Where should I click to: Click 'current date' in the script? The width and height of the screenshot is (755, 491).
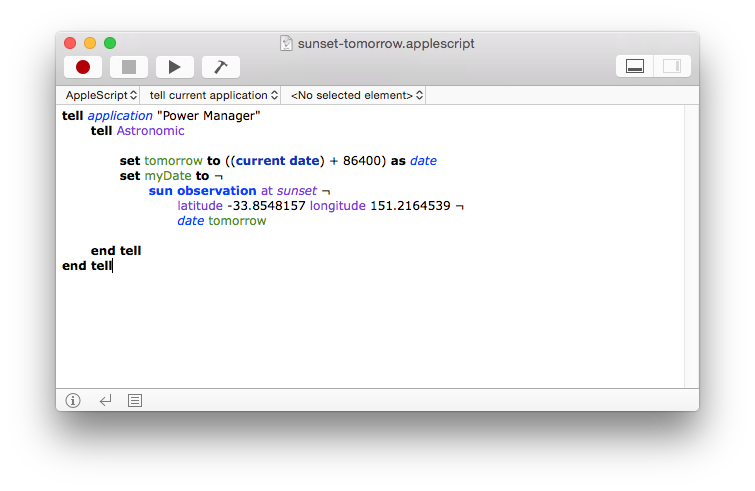[x=277, y=161]
